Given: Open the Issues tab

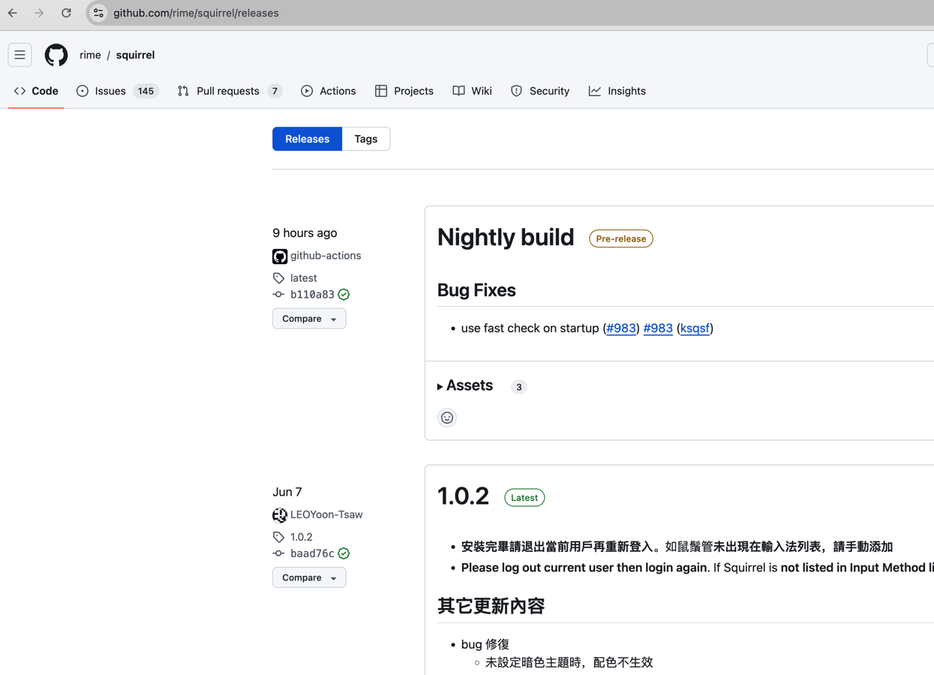Looking at the screenshot, I should [x=117, y=91].
